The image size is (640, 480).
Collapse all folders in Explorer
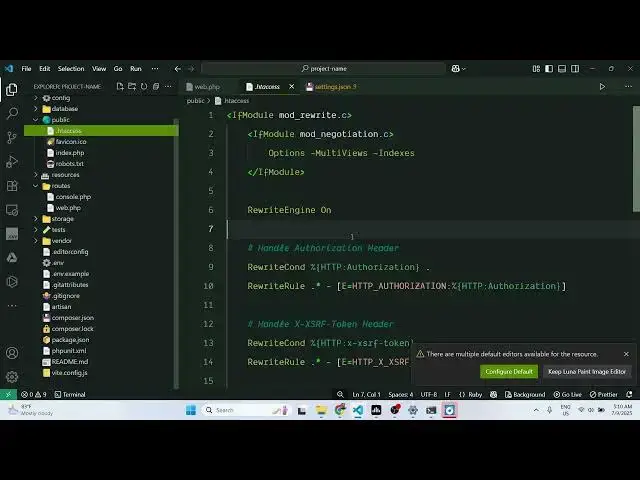[x=156, y=87]
